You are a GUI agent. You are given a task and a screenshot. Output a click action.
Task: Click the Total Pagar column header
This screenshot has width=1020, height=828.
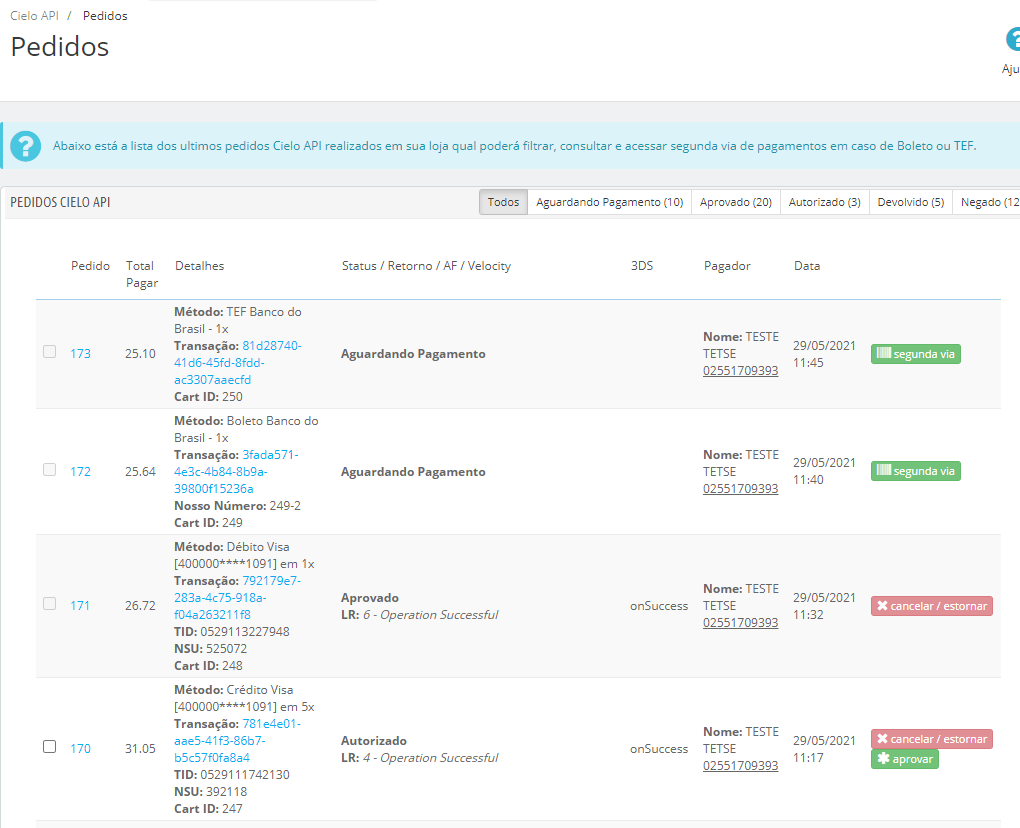coord(142,274)
